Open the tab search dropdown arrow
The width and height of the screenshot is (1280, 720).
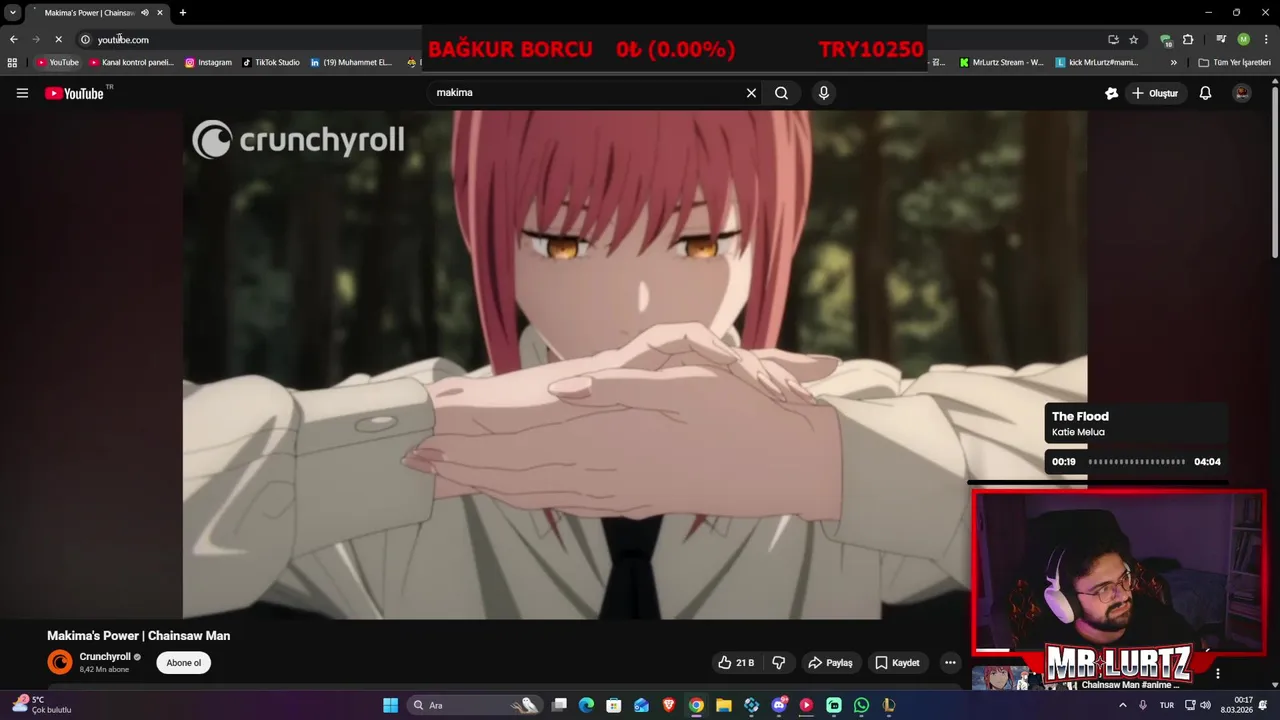[13, 13]
